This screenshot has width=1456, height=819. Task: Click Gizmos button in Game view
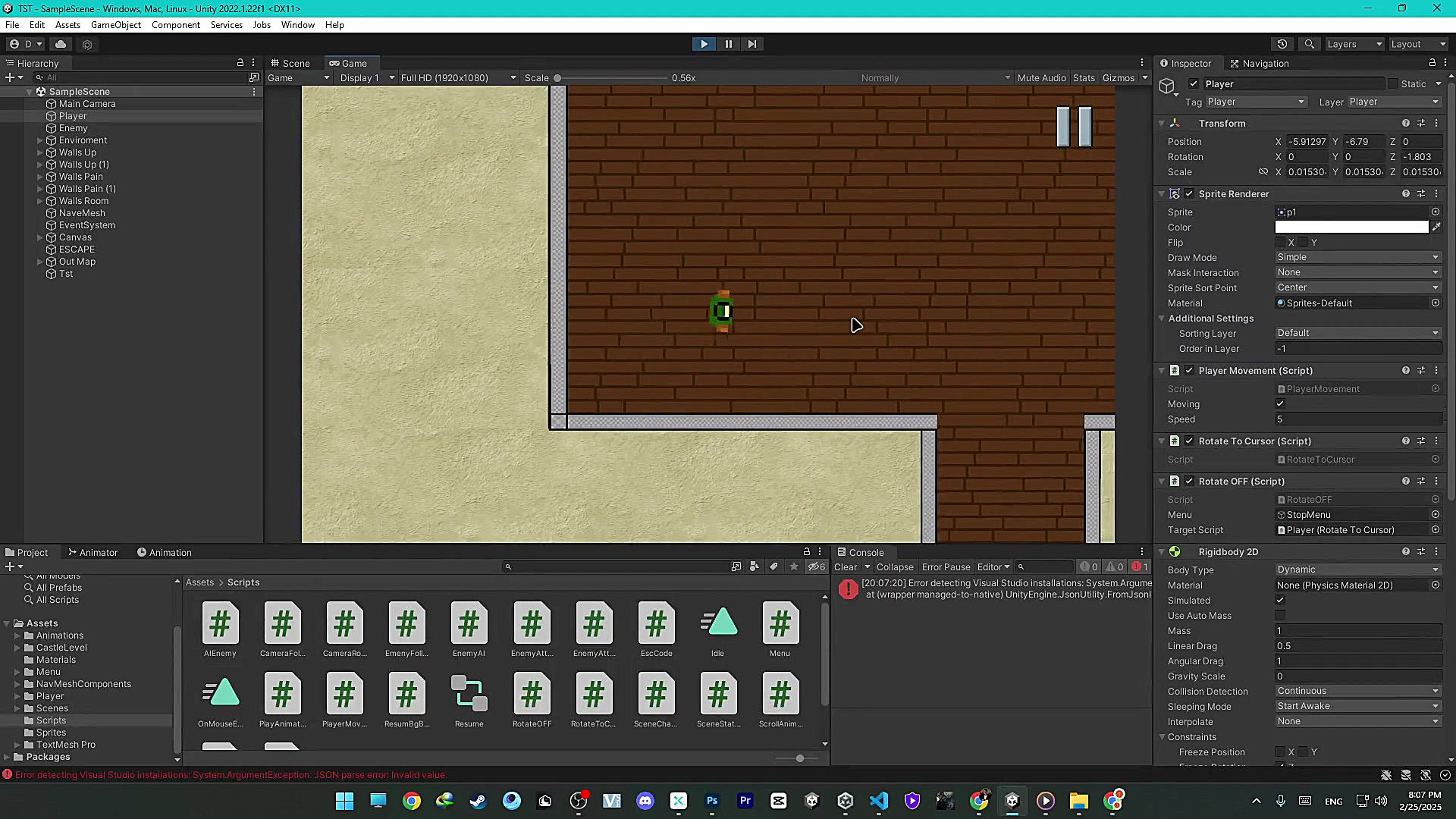(1119, 78)
